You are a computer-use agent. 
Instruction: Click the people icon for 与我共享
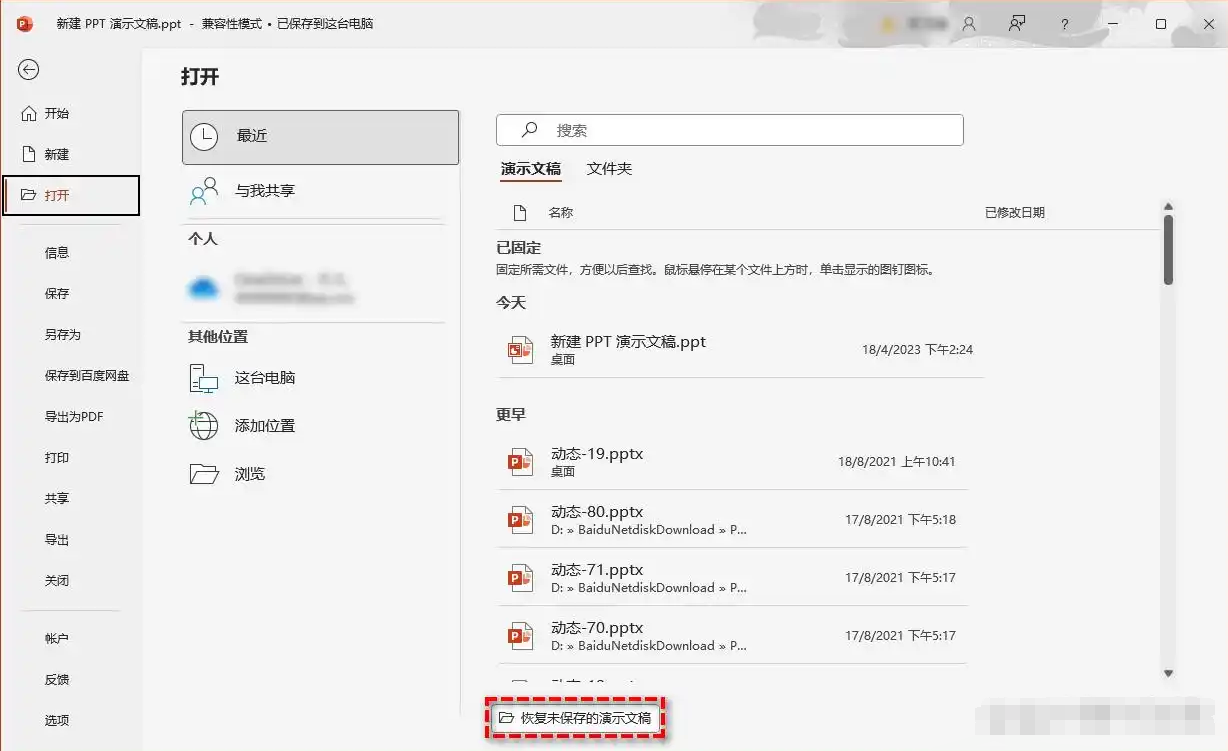click(204, 191)
